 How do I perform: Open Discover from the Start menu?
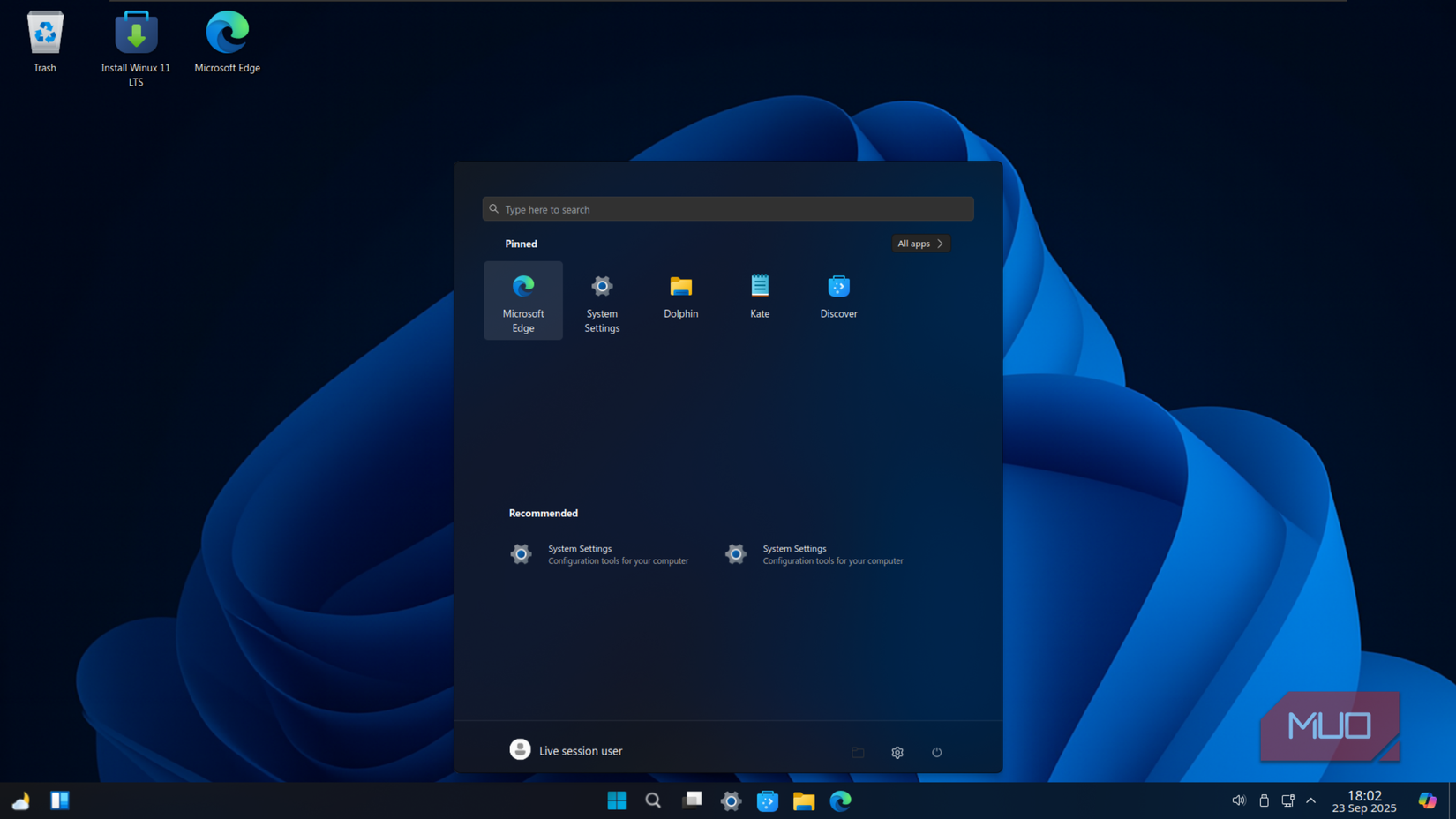pos(837,296)
